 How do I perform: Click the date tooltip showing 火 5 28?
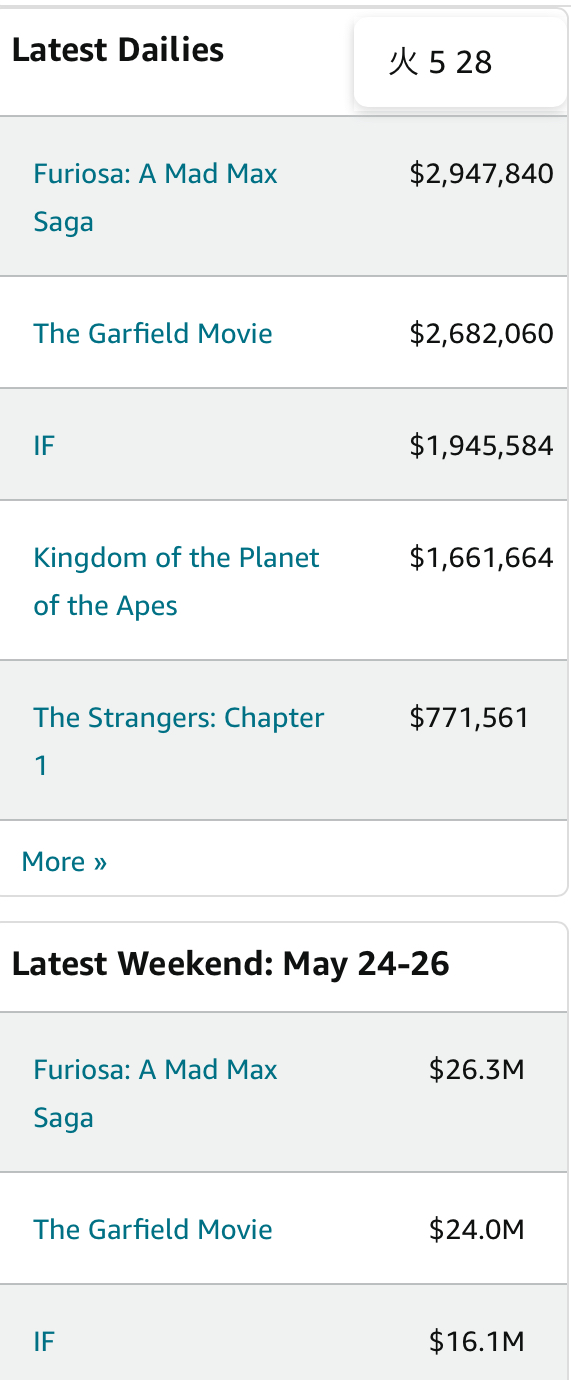click(x=460, y=62)
